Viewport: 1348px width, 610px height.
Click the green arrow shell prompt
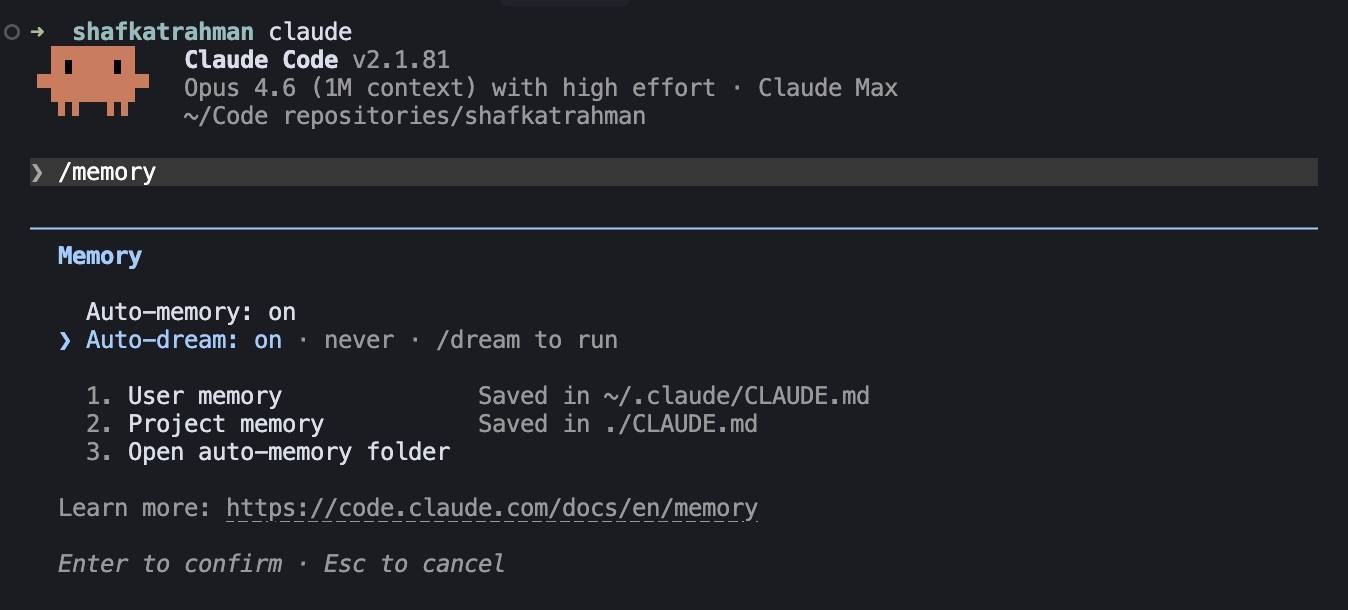(x=38, y=32)
